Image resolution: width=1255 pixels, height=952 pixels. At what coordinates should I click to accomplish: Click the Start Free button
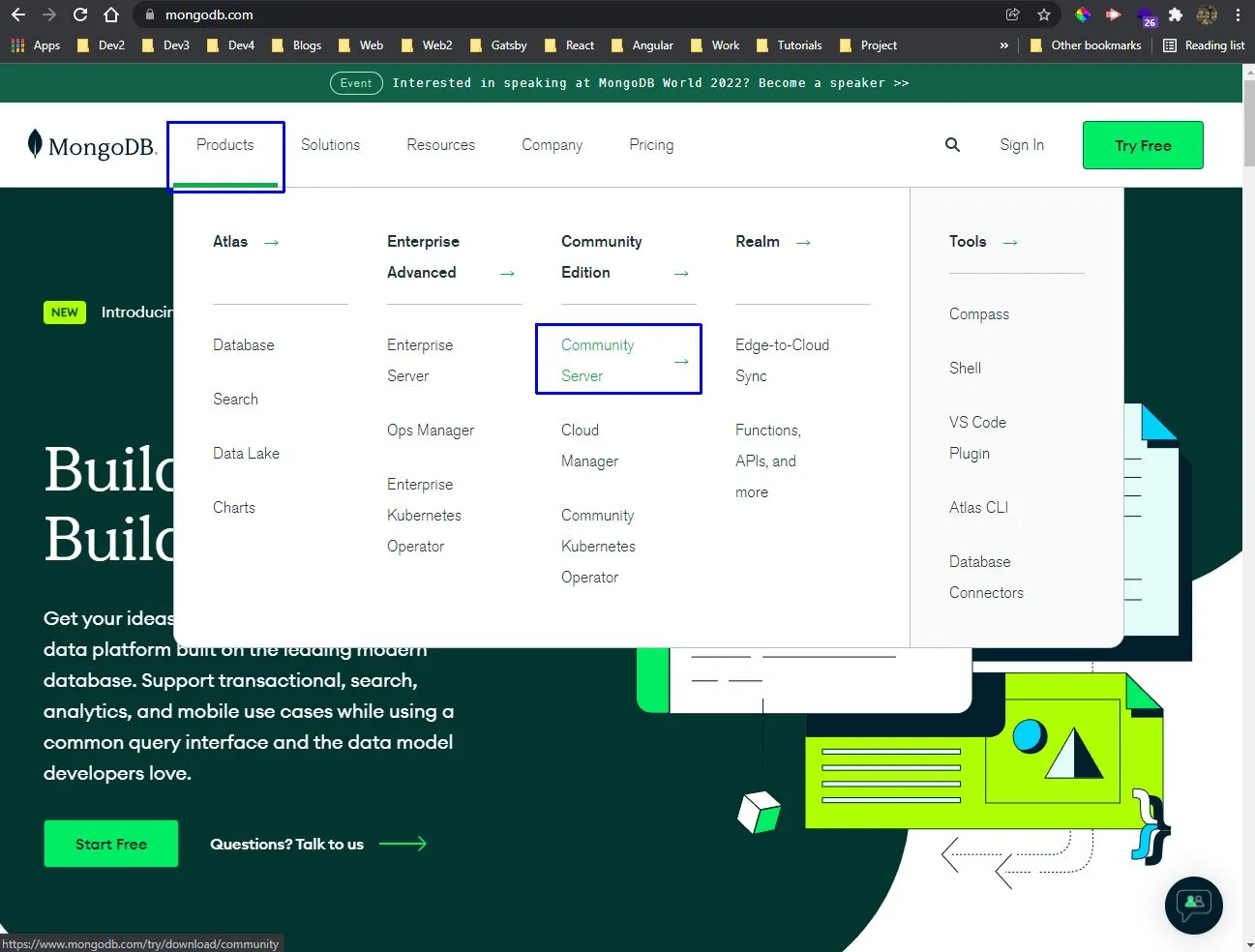(111, 844)
